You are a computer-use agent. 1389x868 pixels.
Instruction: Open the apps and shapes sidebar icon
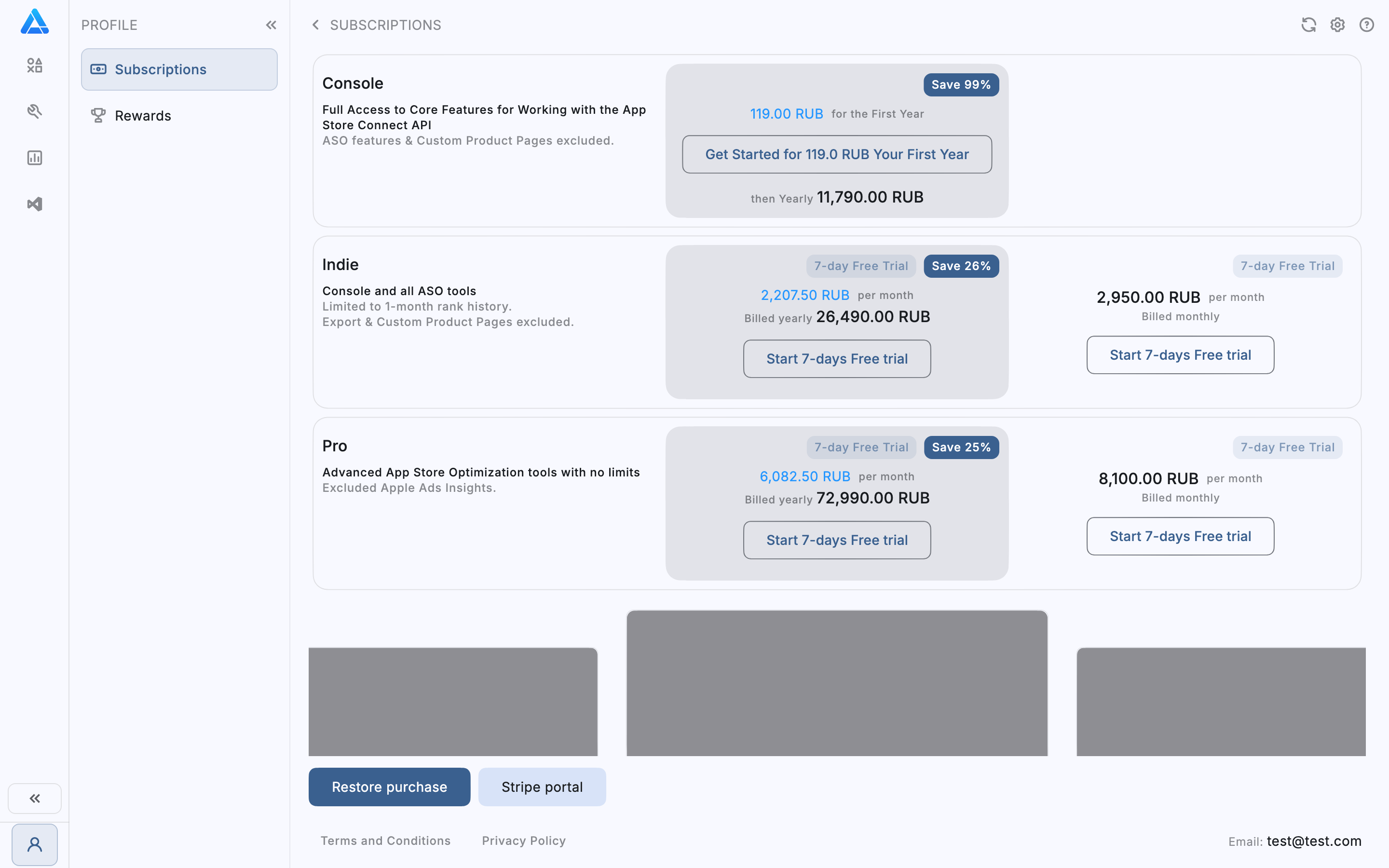click(x=34, y=66)
